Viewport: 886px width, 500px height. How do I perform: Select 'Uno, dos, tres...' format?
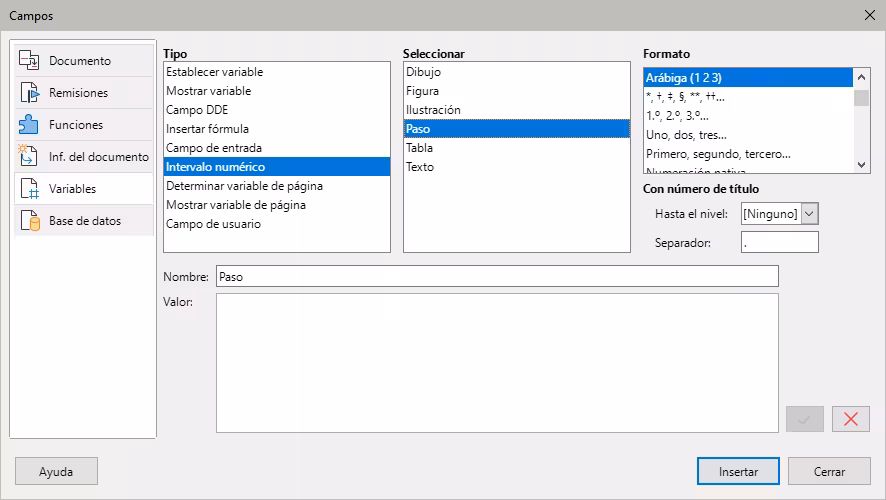(686, 135)
